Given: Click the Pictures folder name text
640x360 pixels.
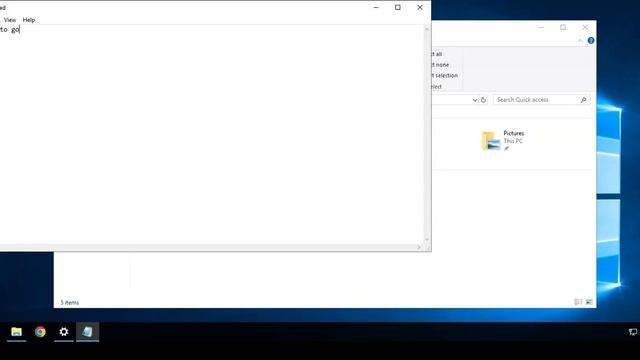Looking at the screenshot, I should point(513,133).
